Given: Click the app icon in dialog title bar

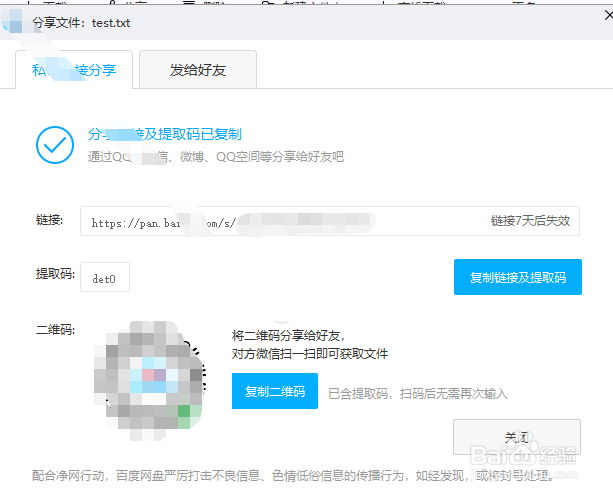Looking at the screenshot, I should (x=11, y=21).
